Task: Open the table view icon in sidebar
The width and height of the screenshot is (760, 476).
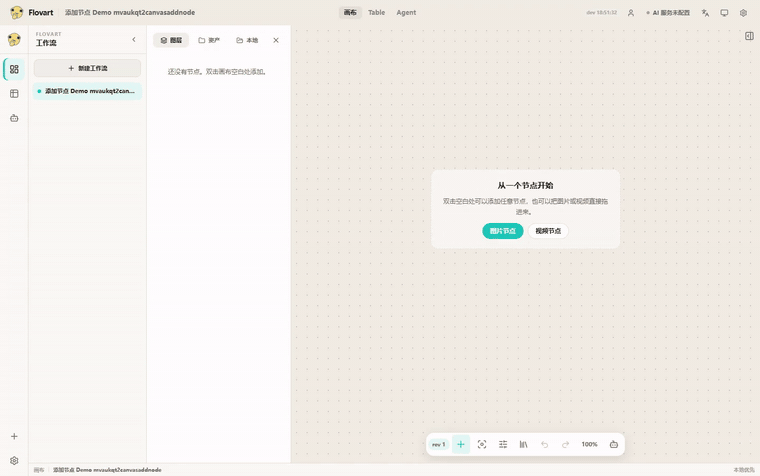Action: click(x=14, y=94)
